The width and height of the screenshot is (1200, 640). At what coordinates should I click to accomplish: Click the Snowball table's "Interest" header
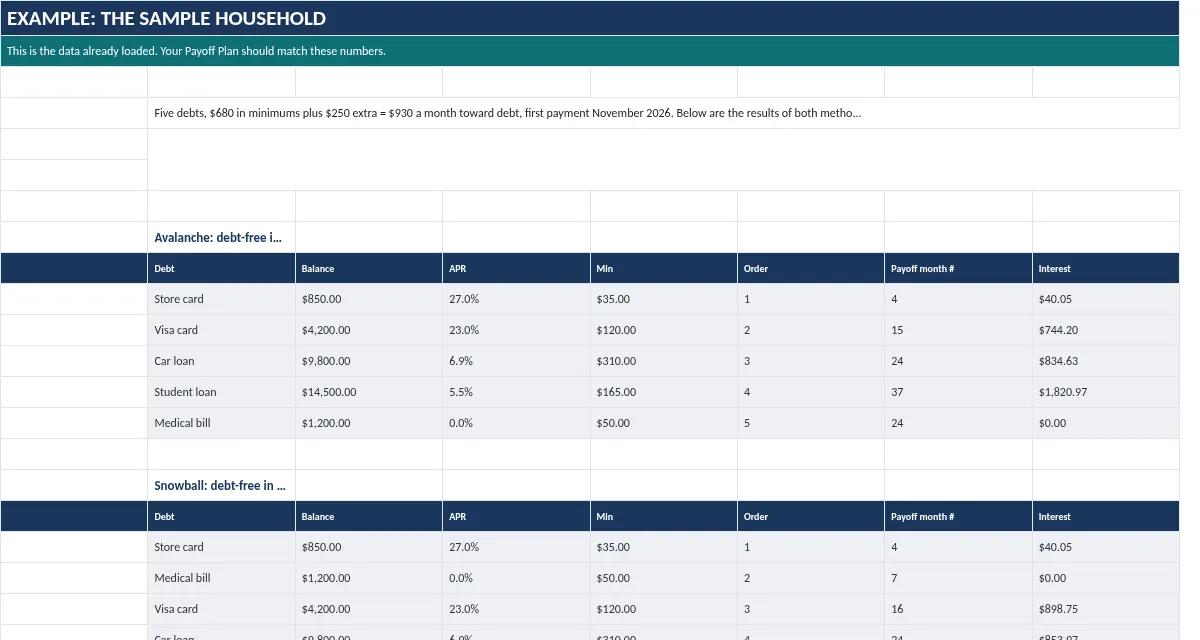pyautogui.click(x=1106, y=516)
